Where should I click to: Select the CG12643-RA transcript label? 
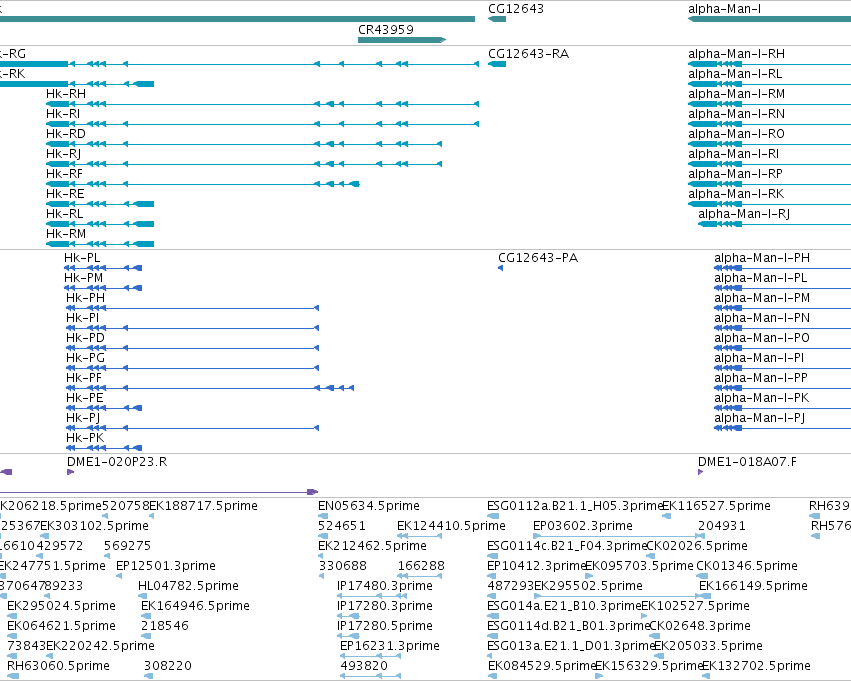(x=528, y=54)
